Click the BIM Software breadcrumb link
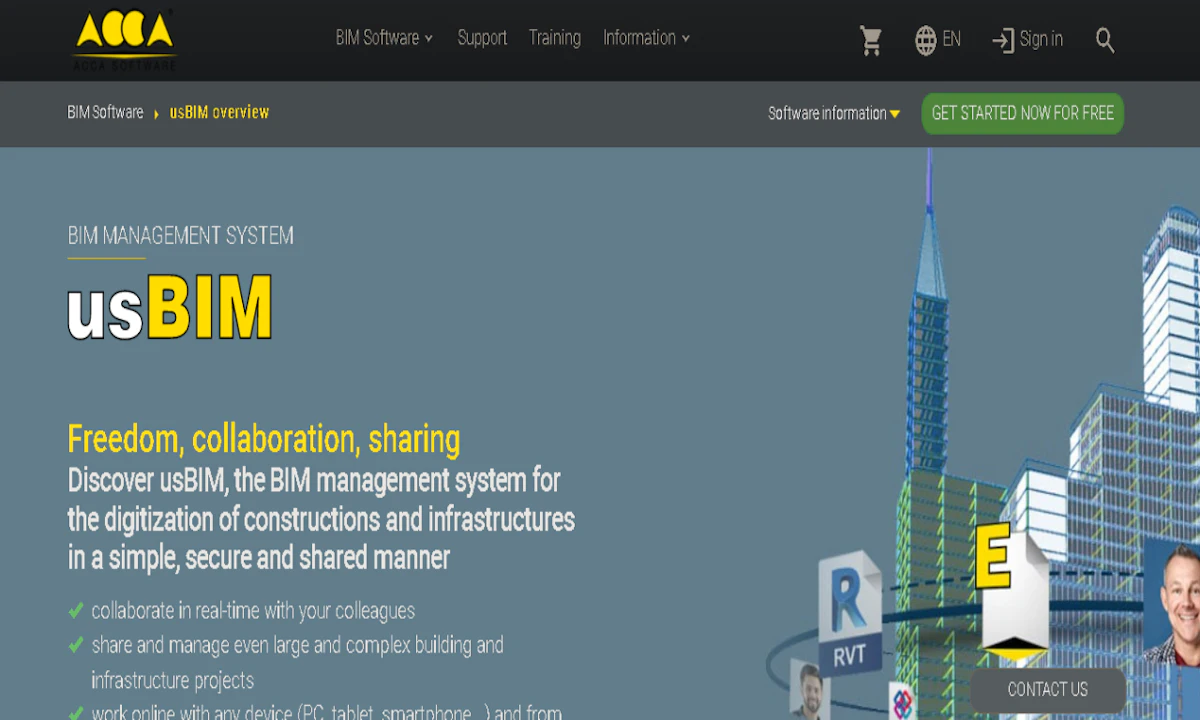1200x720 pixels. 105,112
